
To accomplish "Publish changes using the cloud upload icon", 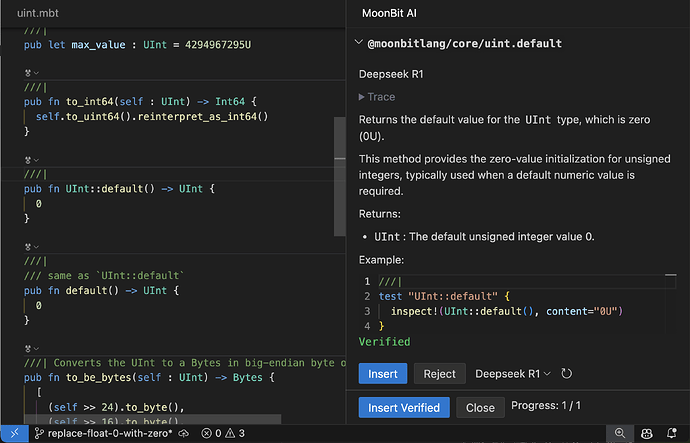I will pos(184,433).
